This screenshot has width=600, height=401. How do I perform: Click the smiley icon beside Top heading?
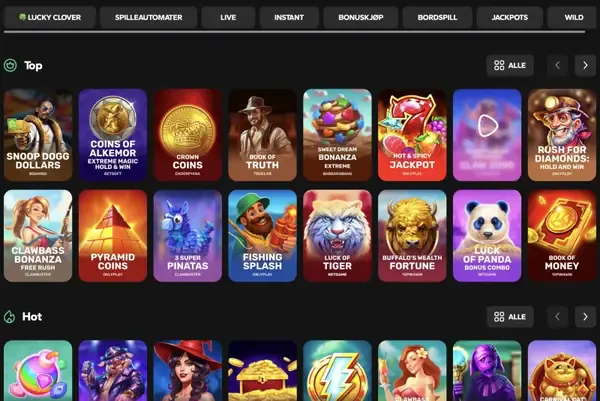[x=10, y=65]
